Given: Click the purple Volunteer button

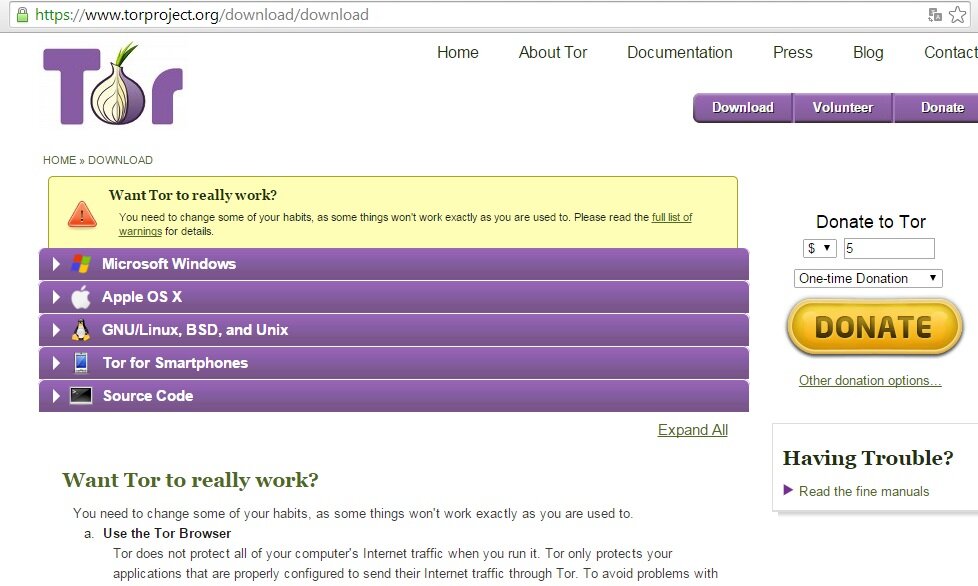Looking at the screenshot, I should (x=843, y=108).
